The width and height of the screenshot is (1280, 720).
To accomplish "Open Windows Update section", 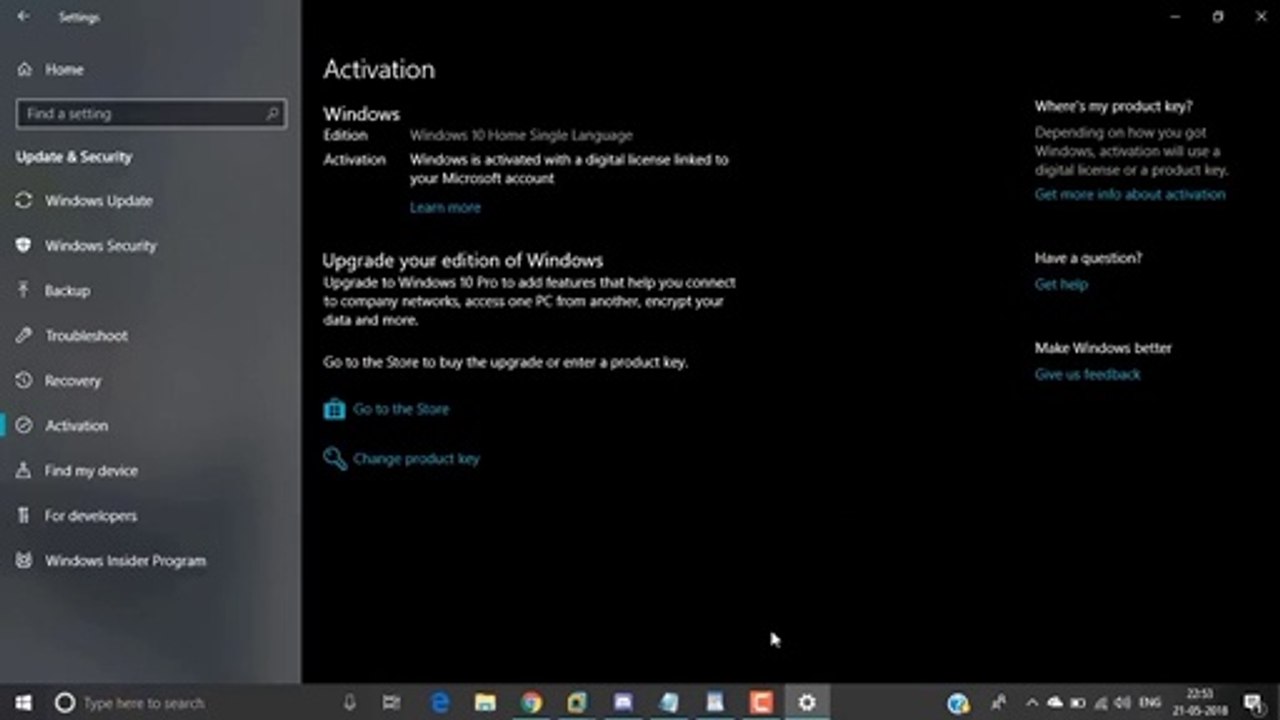I will pyautogui.click(x=98, y=201).
